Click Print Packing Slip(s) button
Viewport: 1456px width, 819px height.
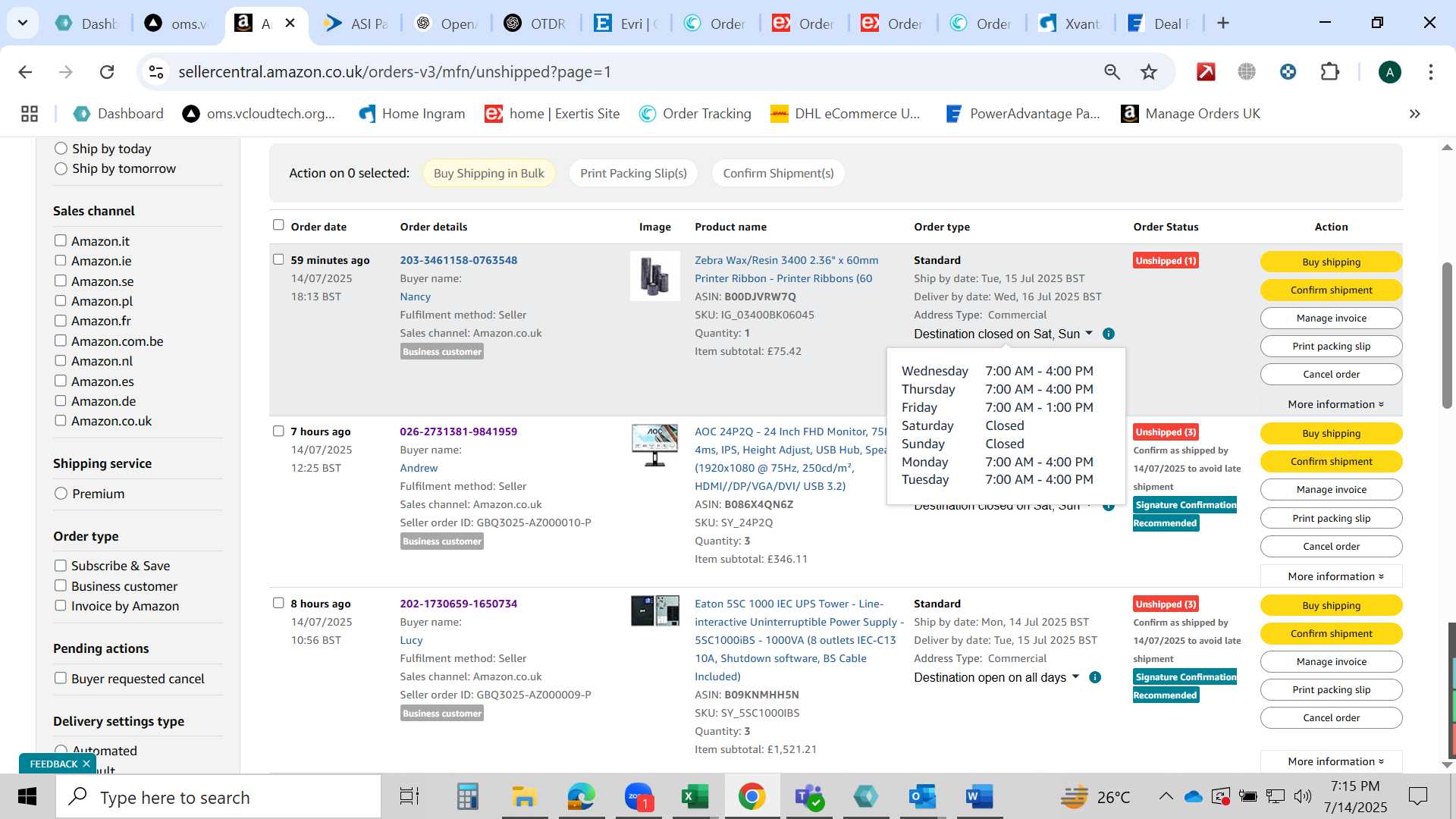click(633, 173)
